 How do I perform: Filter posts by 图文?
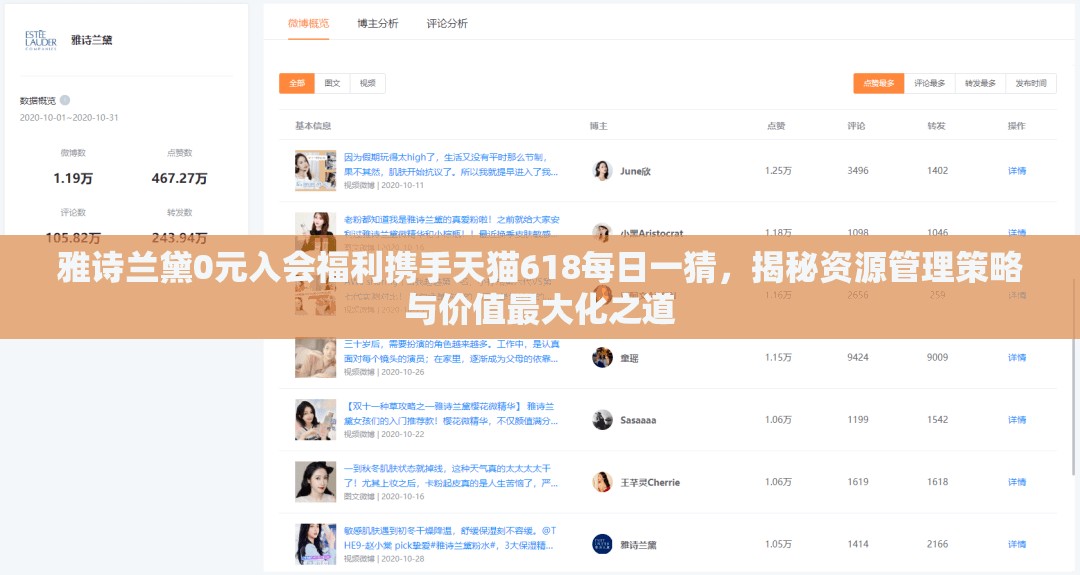(x=333, y=83)
